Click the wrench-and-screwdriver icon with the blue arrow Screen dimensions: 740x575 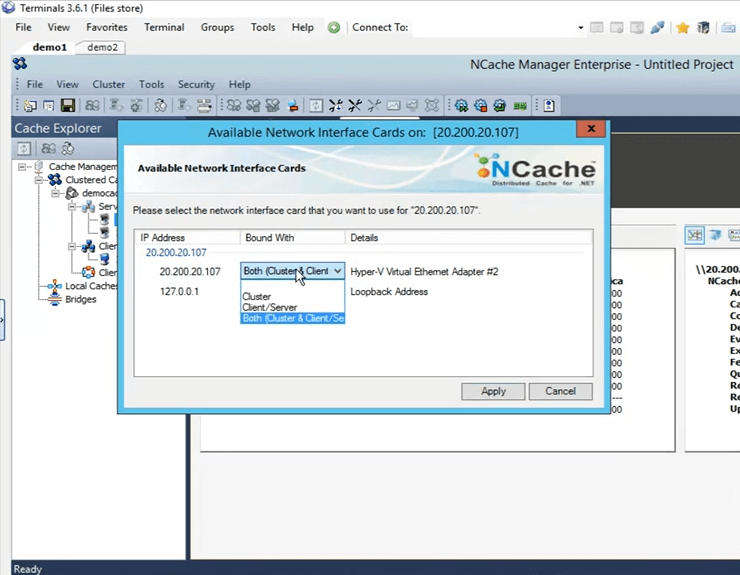[336, 105]
